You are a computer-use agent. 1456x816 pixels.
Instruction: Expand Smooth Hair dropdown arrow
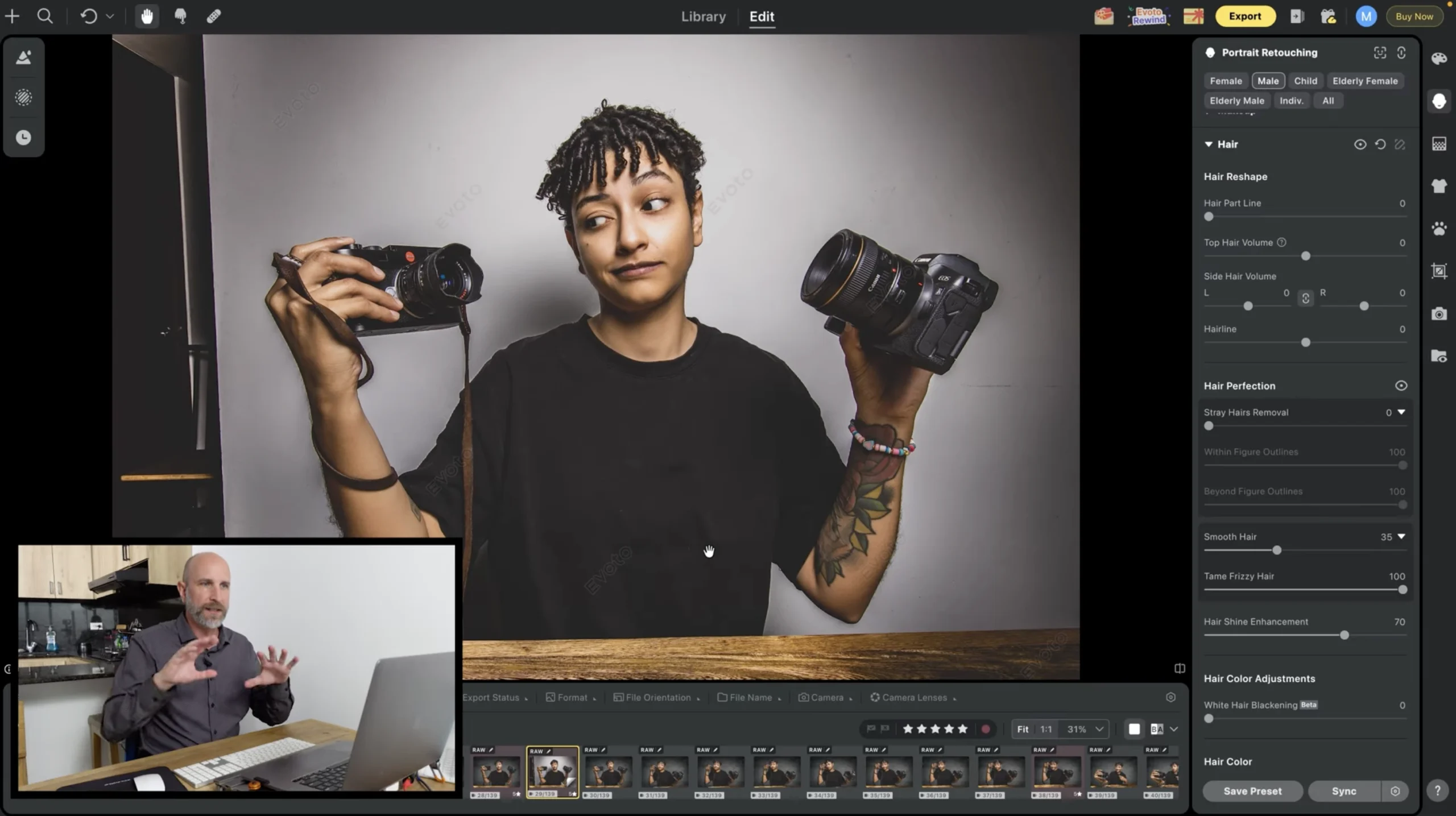tap(1401, 536)
